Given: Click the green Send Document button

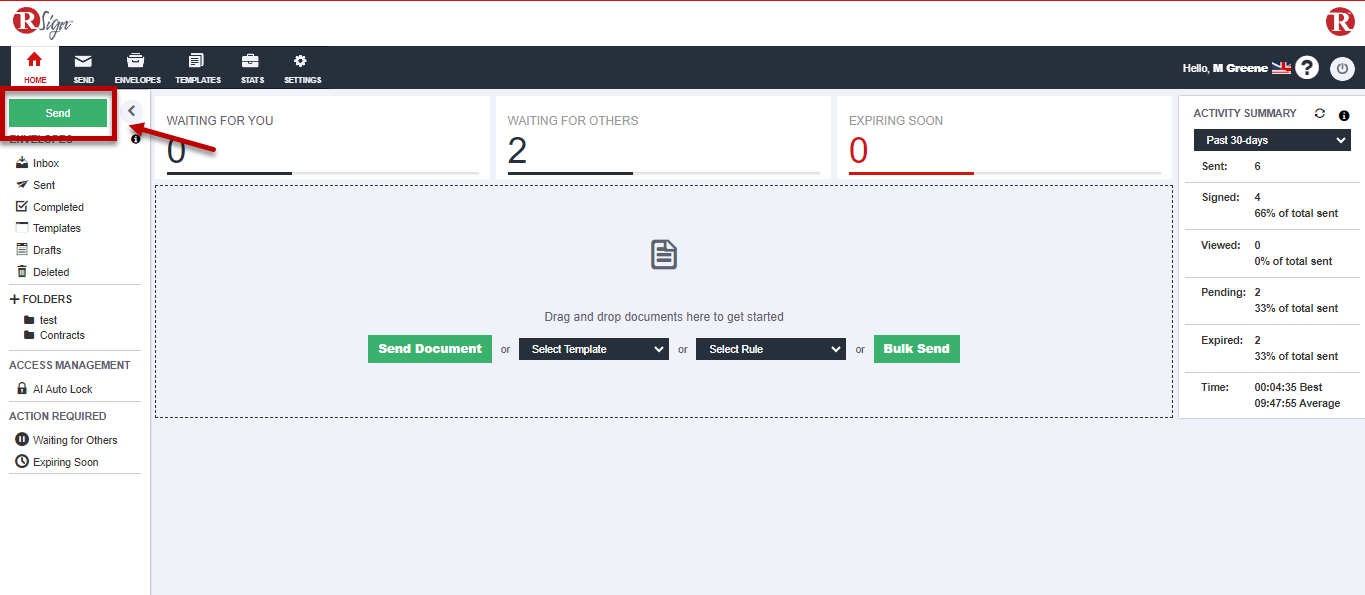Looking at the screenshot, I should click(x=430, y=349).
